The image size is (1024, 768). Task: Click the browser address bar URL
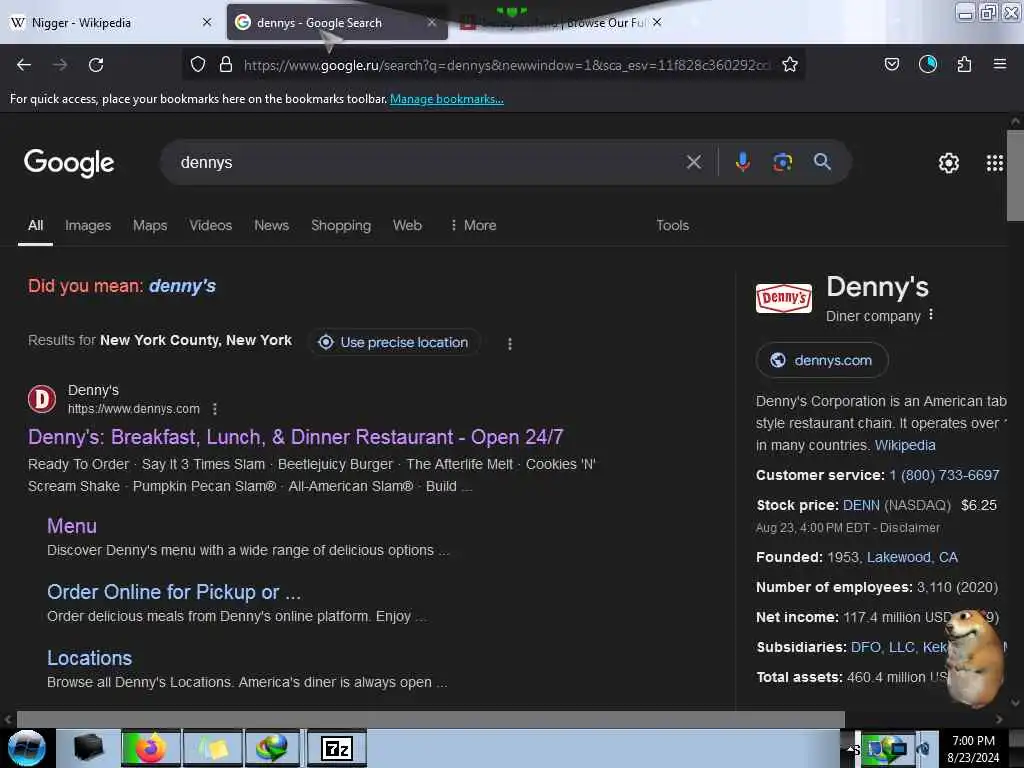506,65
